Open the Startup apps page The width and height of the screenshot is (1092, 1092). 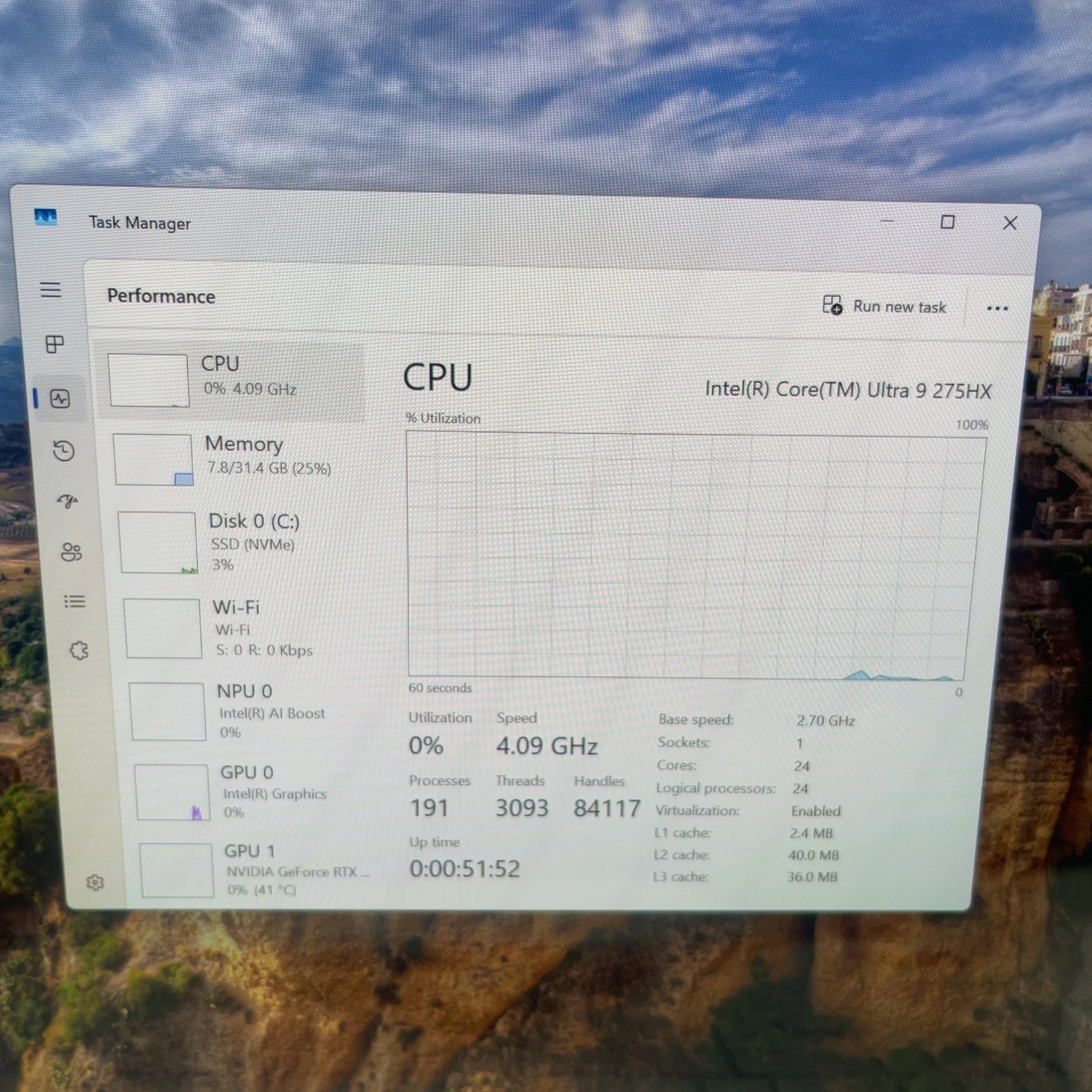point(68,501)
